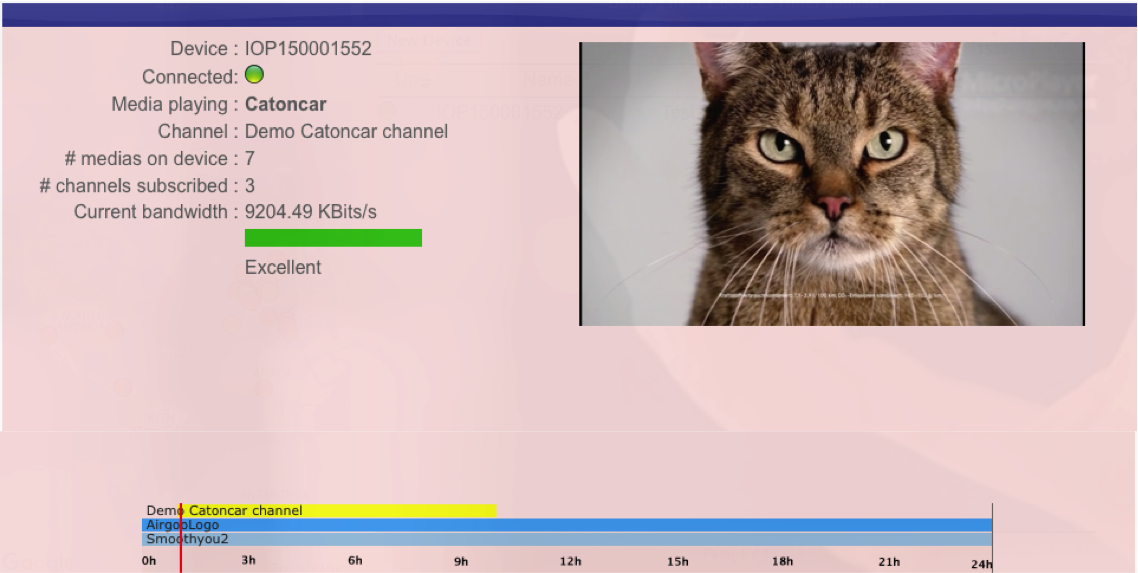Click the bold Catoncar media name
This screenshot has width=1138, height=573.
coord(285,104)
